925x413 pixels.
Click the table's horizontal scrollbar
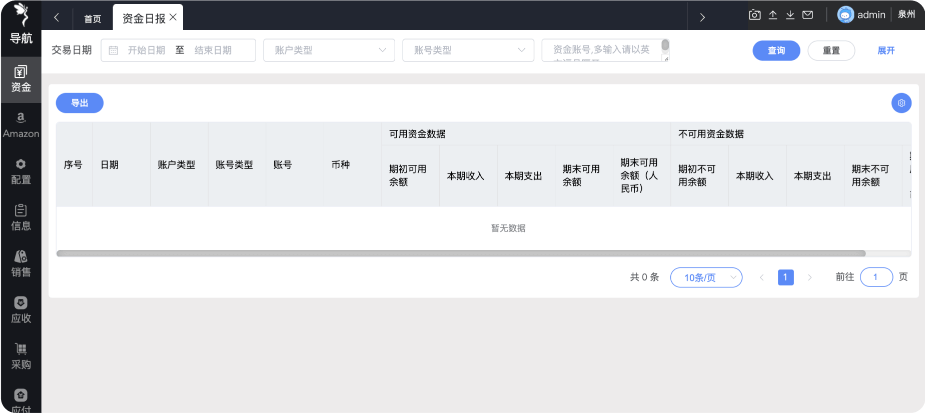[460, 253]
